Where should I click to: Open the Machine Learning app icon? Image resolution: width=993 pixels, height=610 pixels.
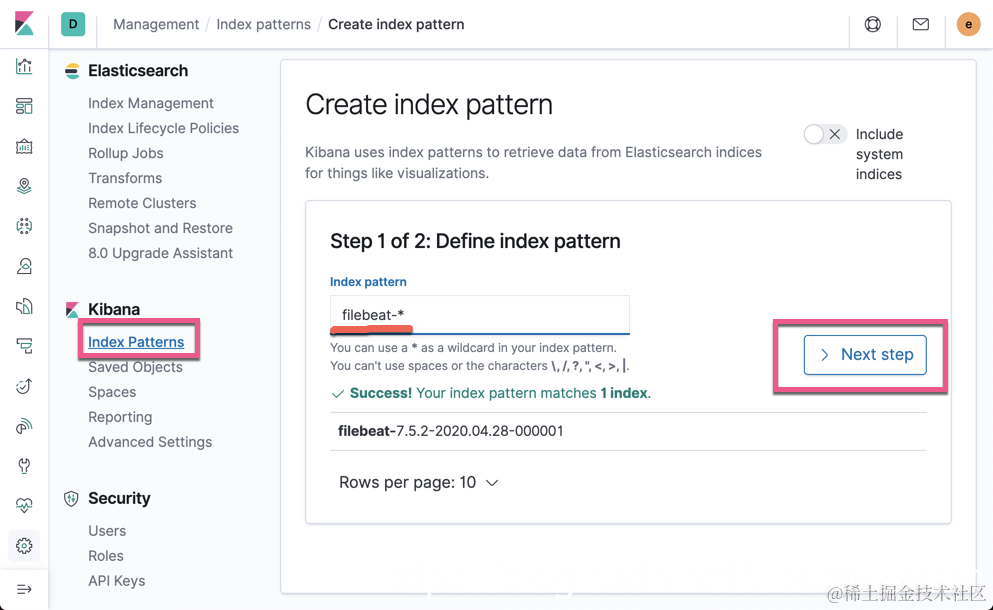tap(24, 226)
